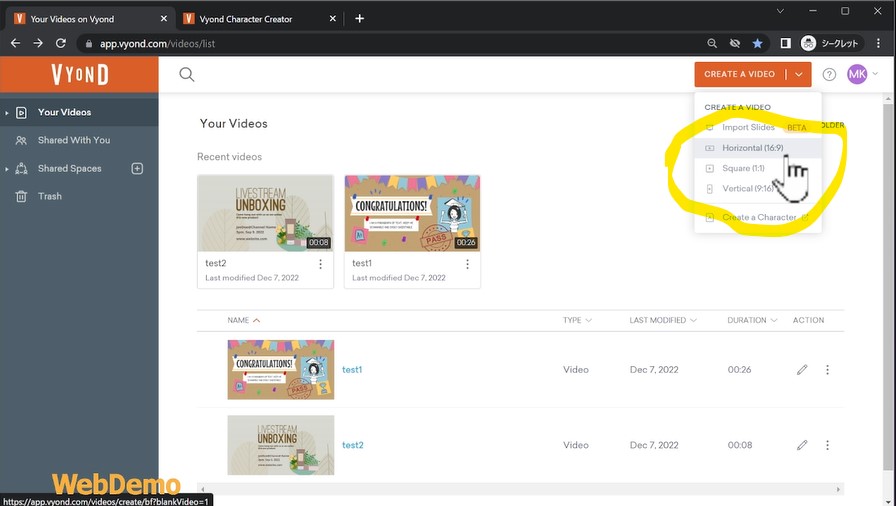Screen dimensions: 896x506
Task: Switch to Your Videos on Vyond tab
Action: click(x=89, y=19)
